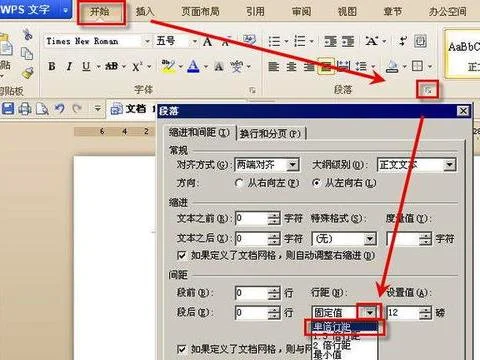Click the text highlight color icon

point(168,66)
